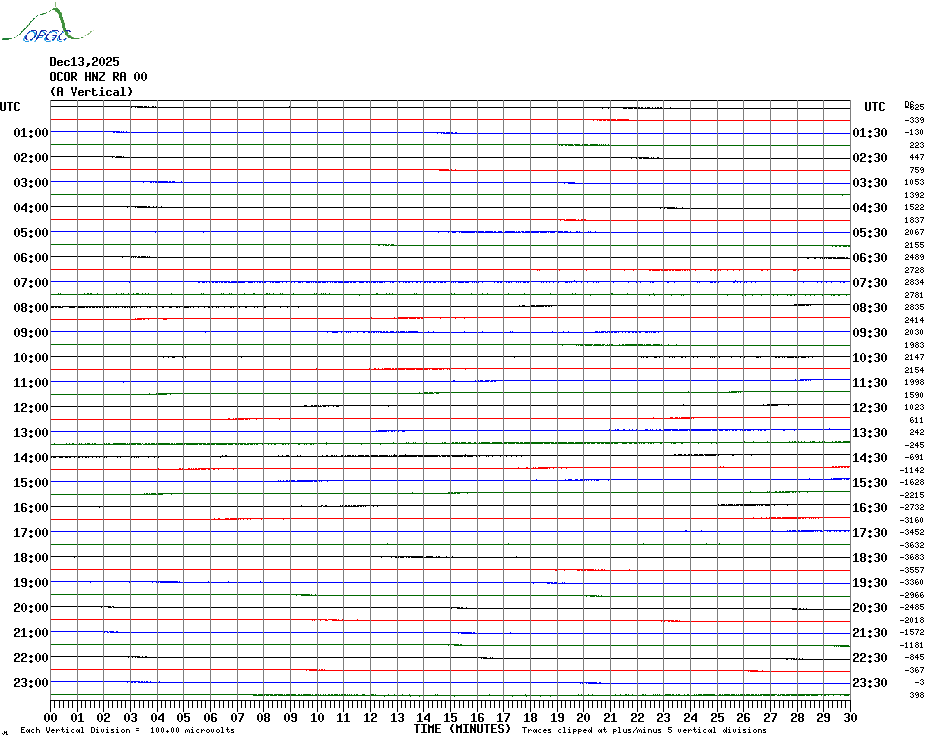Select the offset value -3160

pos(912,520)
